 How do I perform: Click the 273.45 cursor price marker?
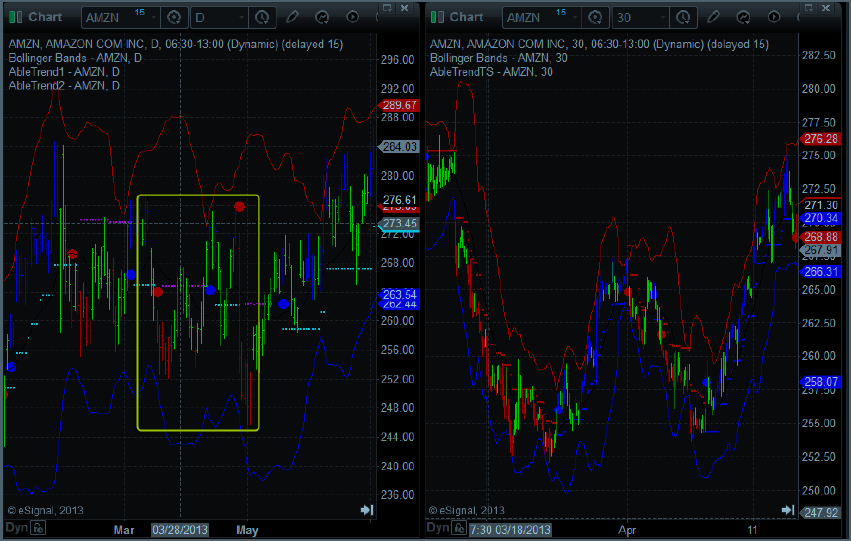click(x=399, y=223)
